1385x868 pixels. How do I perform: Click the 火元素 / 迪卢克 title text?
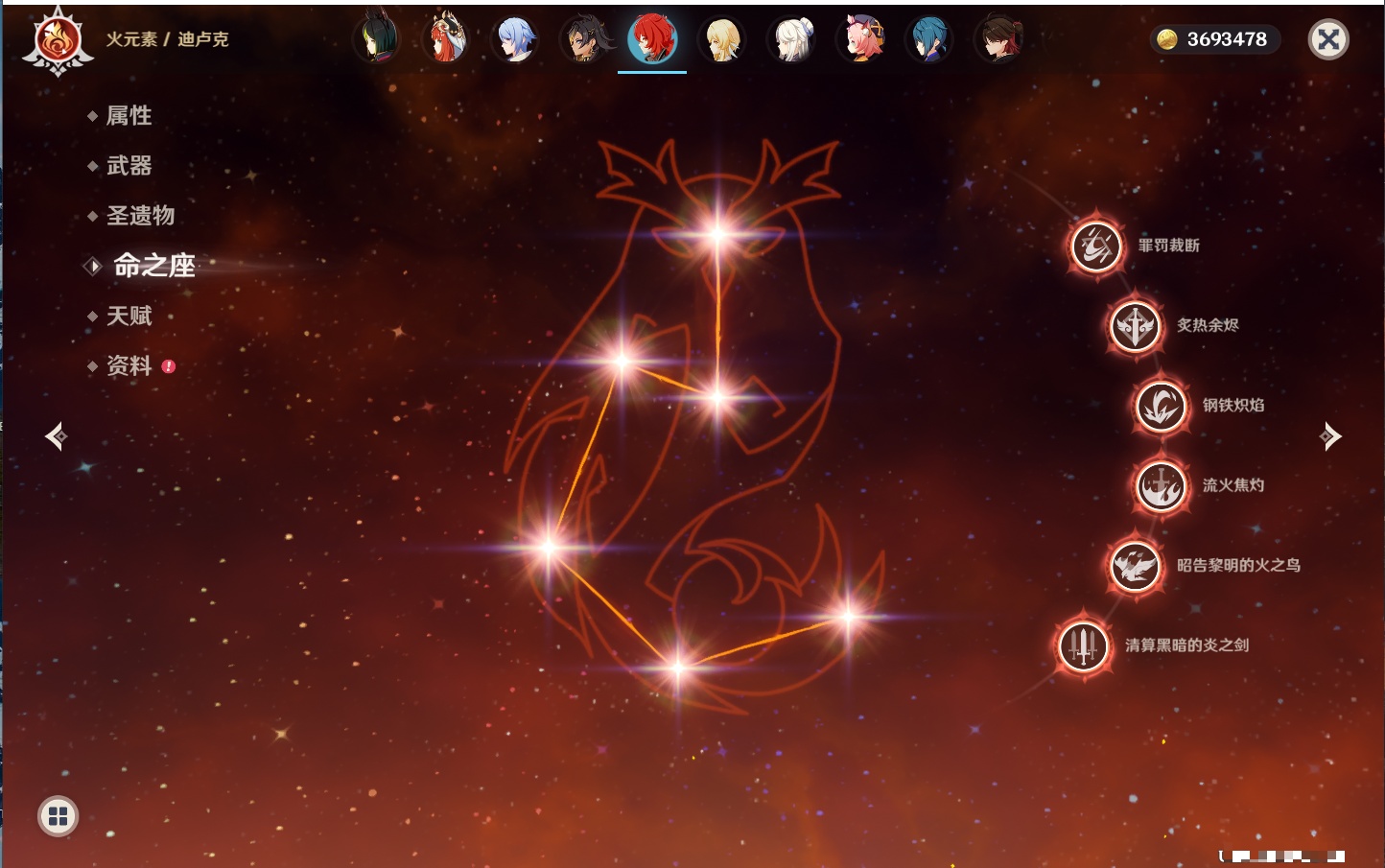(x=167, y=39)
